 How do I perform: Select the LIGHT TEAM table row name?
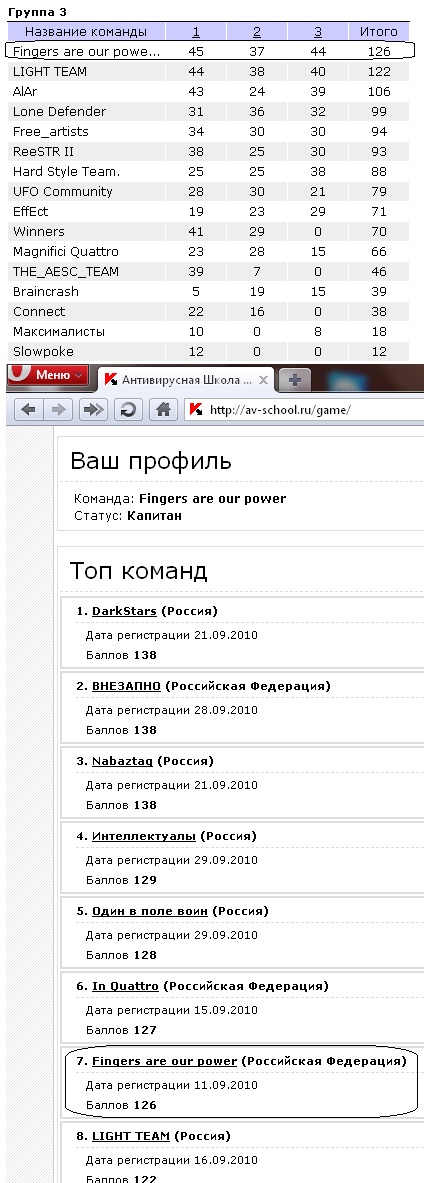[50, 72]
